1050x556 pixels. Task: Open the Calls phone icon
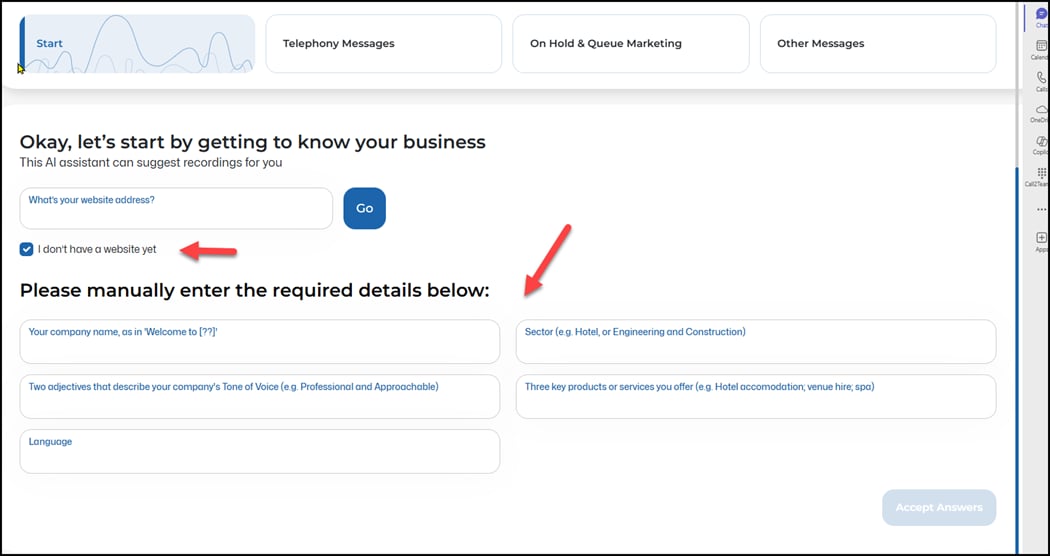click(x=1041, y=79)
